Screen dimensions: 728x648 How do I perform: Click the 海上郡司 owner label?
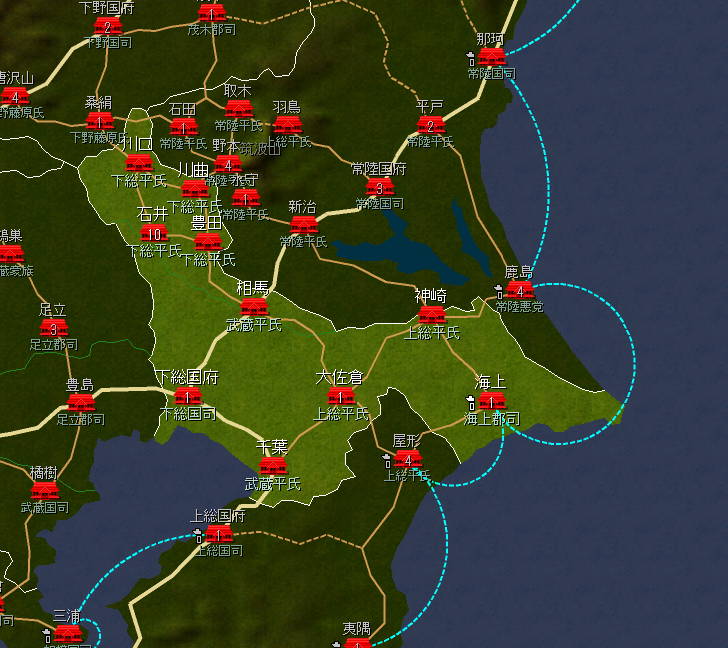[492, 419]
